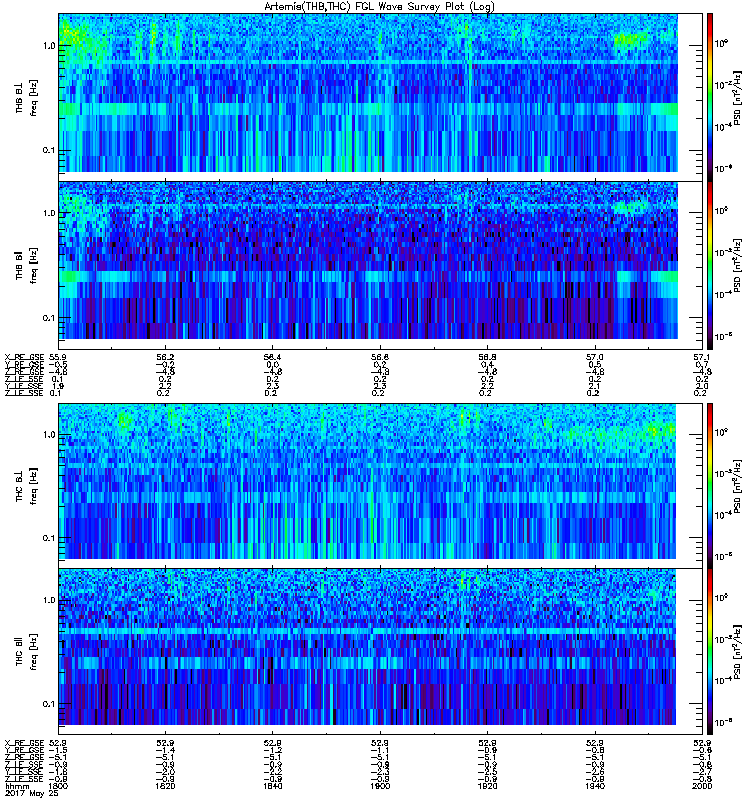Click the 1820 time tick label
Image resolution: width=750 pixels, height=800 pixels.
click(165, 786)
